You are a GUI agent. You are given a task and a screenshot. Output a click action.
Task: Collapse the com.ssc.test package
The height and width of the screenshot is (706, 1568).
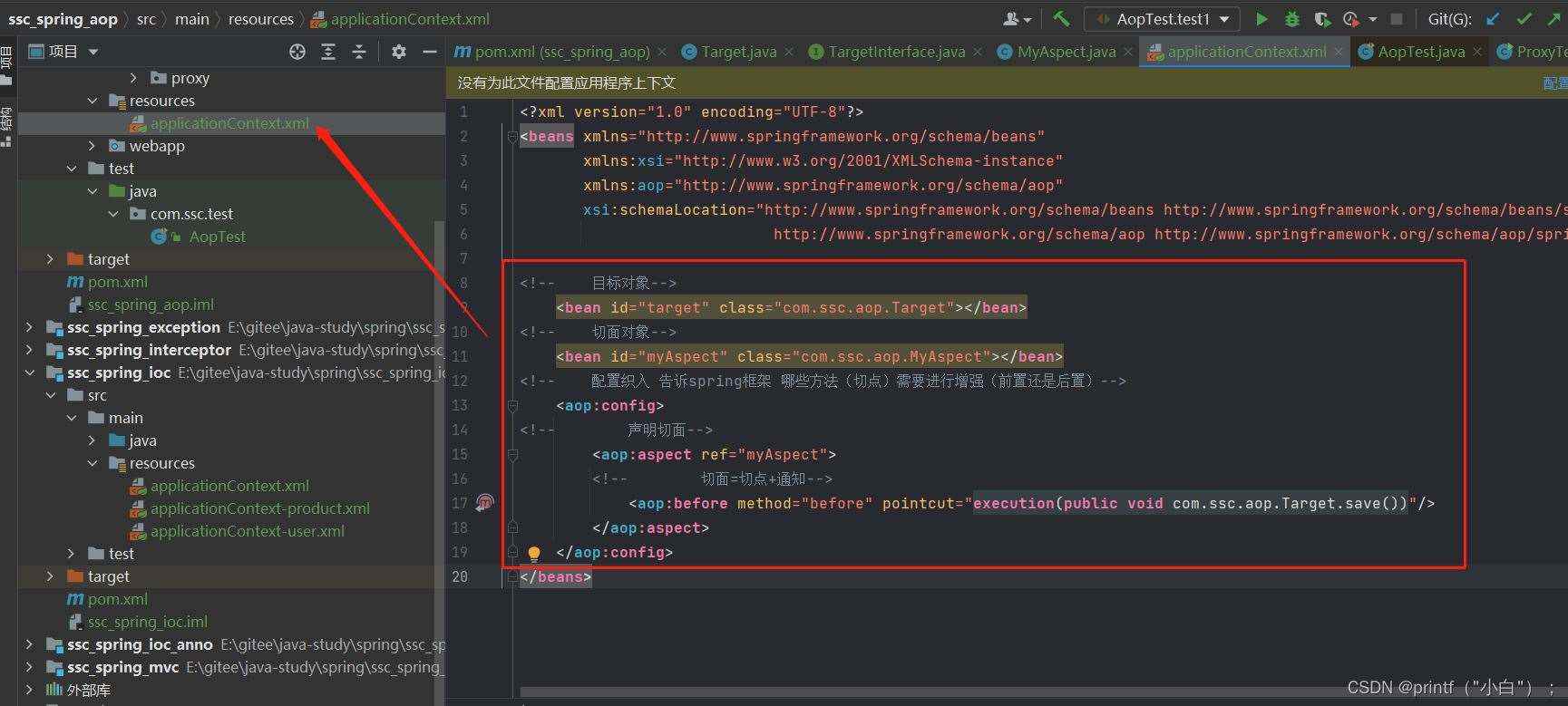pyautogui.click(x=113, y=214)
